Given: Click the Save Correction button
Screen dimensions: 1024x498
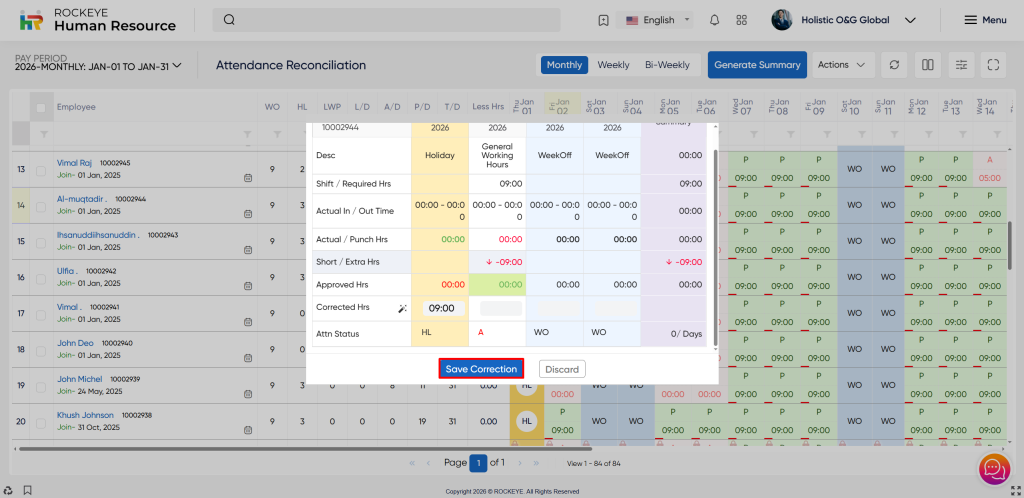Looking at the screenshot, I should (481, 369).
